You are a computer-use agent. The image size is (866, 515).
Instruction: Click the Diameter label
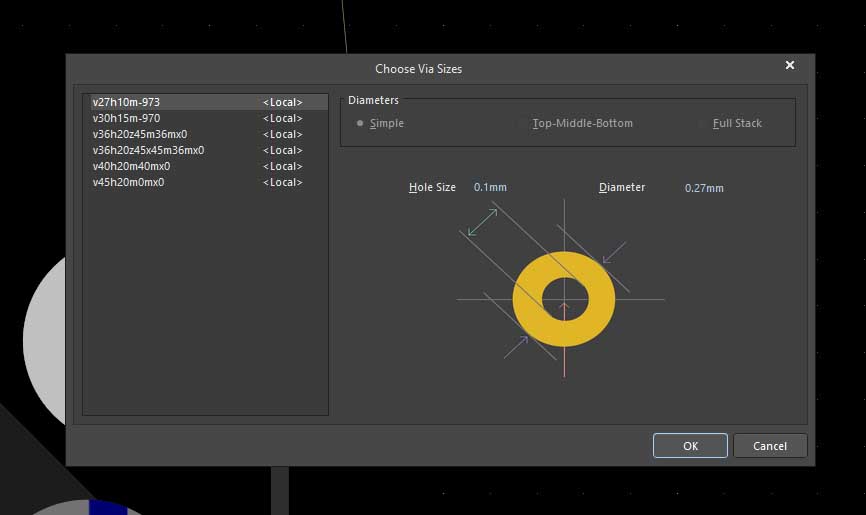[622, 187]
